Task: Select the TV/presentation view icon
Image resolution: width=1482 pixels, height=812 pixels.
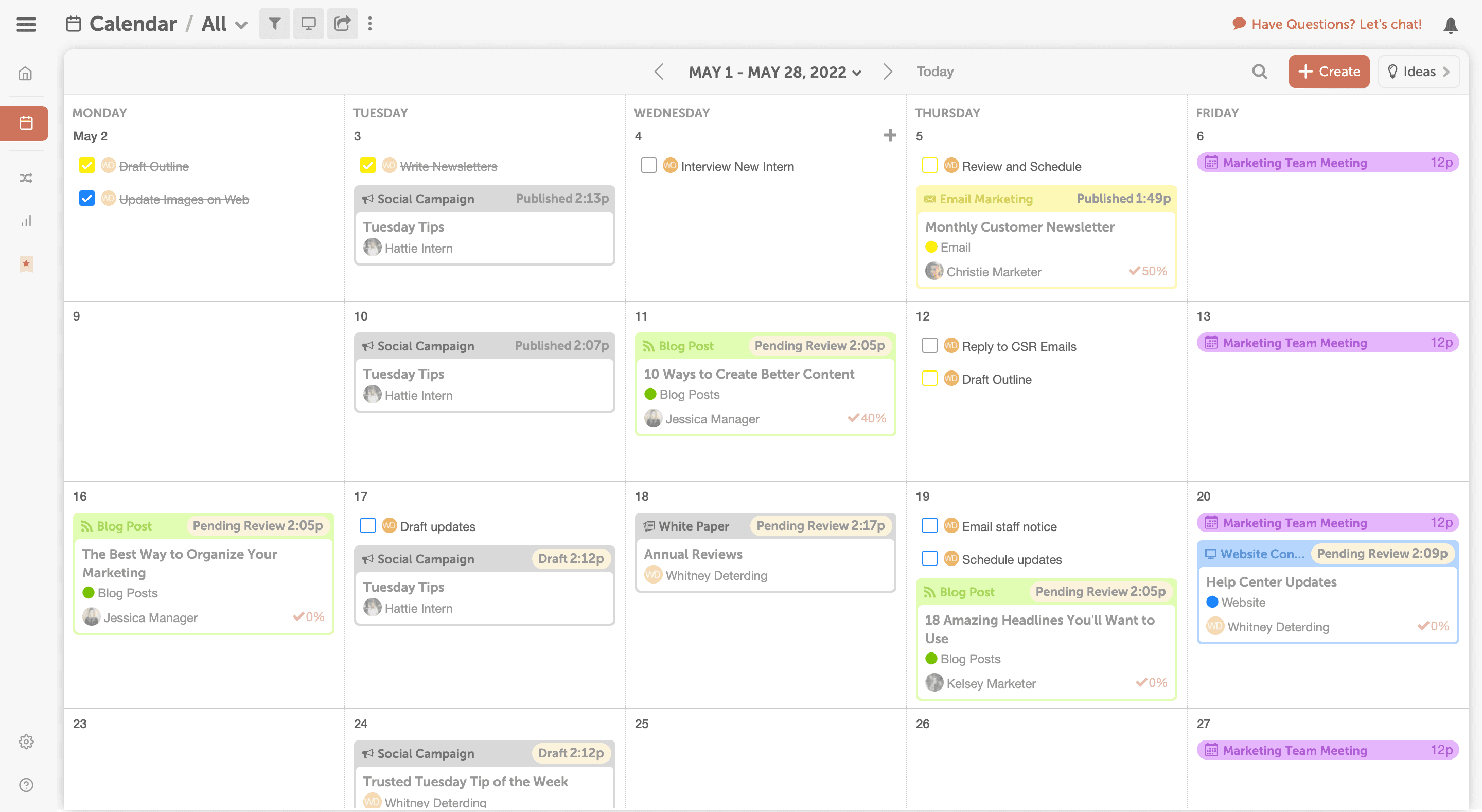Action: [x=308, y=24]
